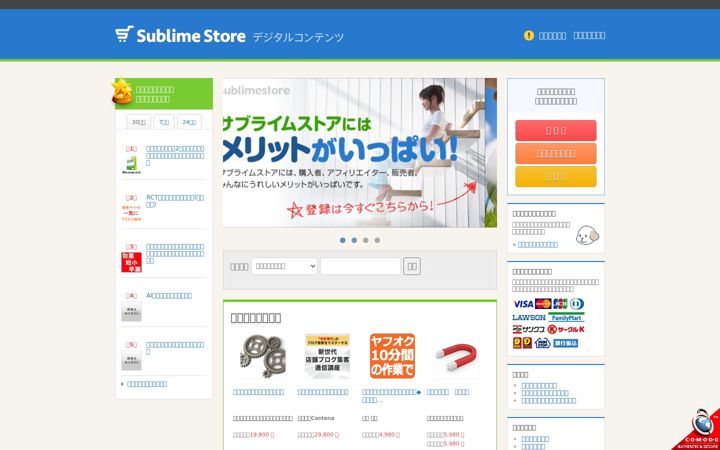Screen dimensions: 720x450
Task: Open the RCT ranking item link
Action: tap(175, 201)
